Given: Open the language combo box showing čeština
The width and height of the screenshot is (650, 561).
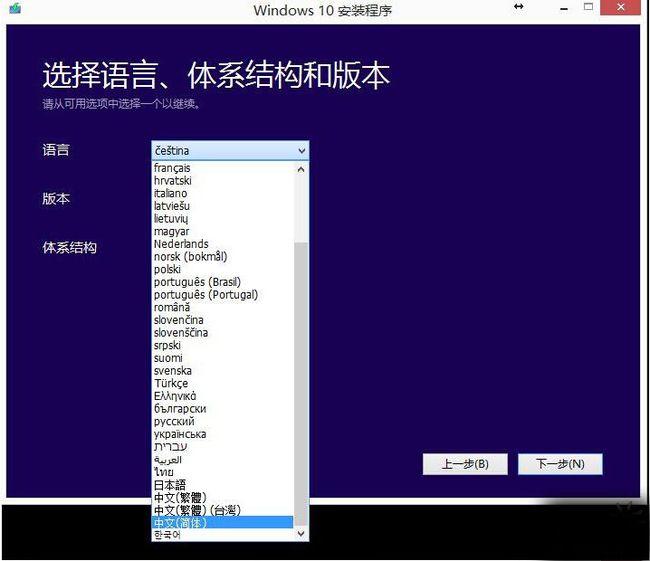Looking at the screenshot, I should click(x=230, y=151).
